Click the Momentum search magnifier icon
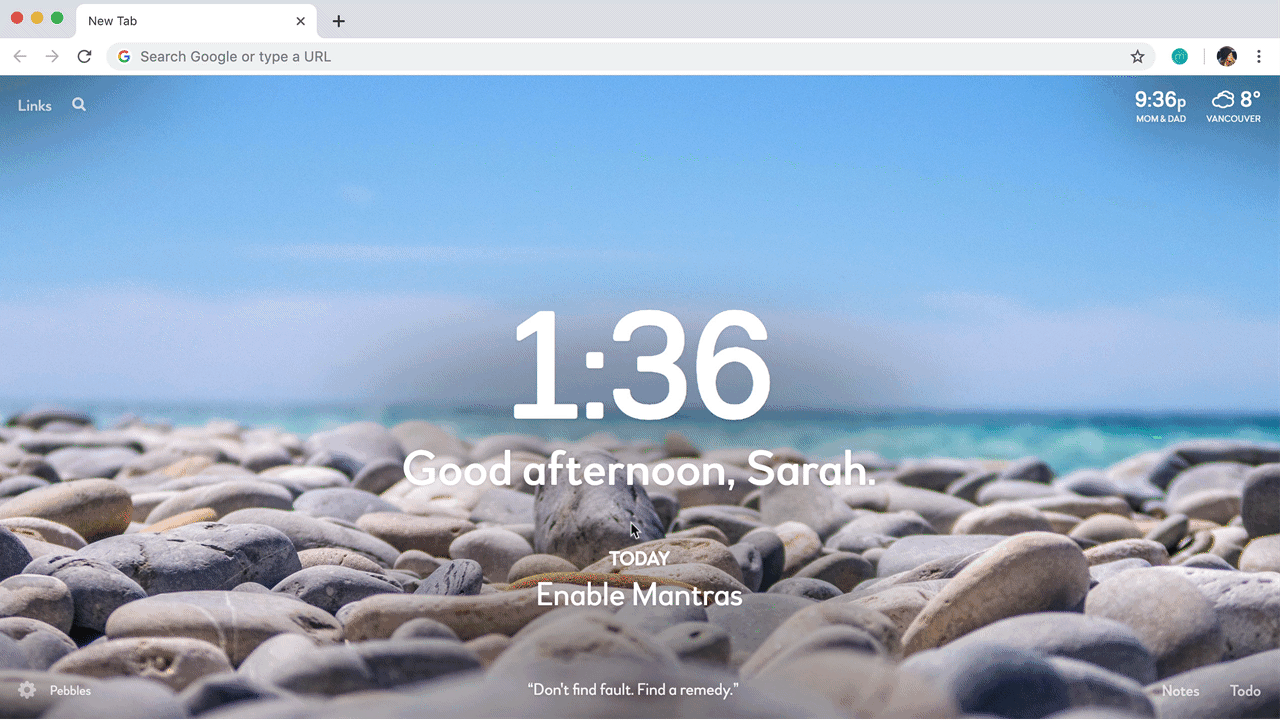Screen dimensions: 1280x720 click(79, 104)
